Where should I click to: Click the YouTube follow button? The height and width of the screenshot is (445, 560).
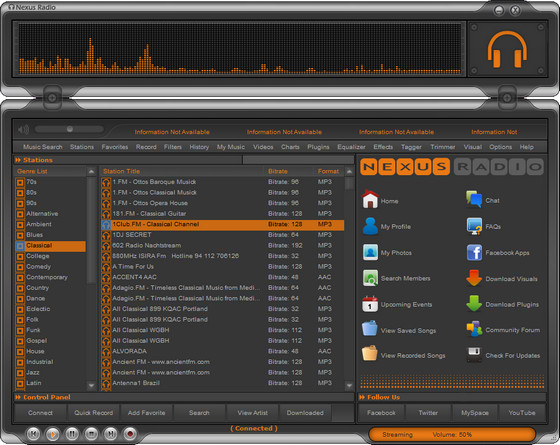(x=522, y=413)
